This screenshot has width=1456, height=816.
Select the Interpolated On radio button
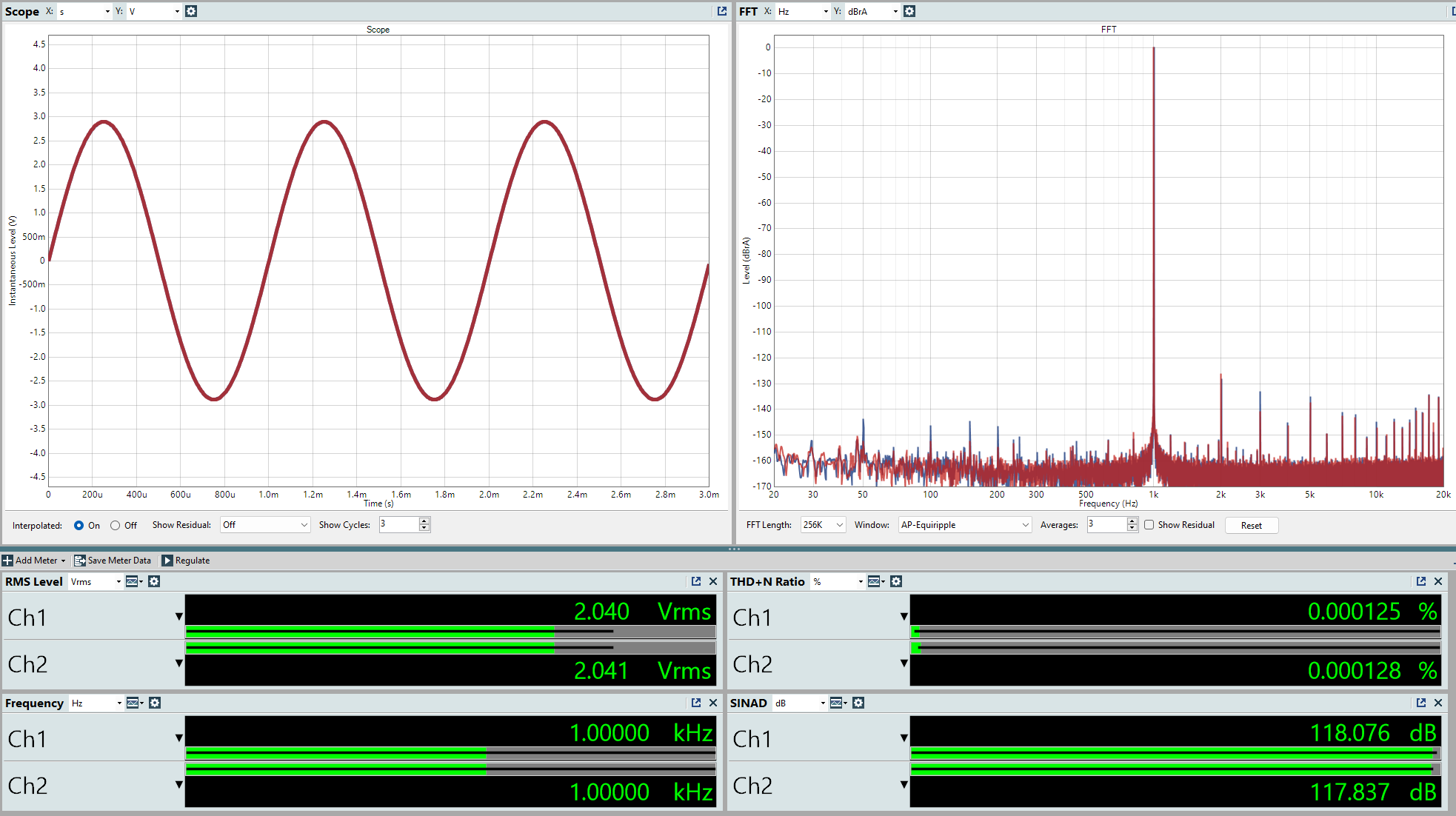point(79,525)
